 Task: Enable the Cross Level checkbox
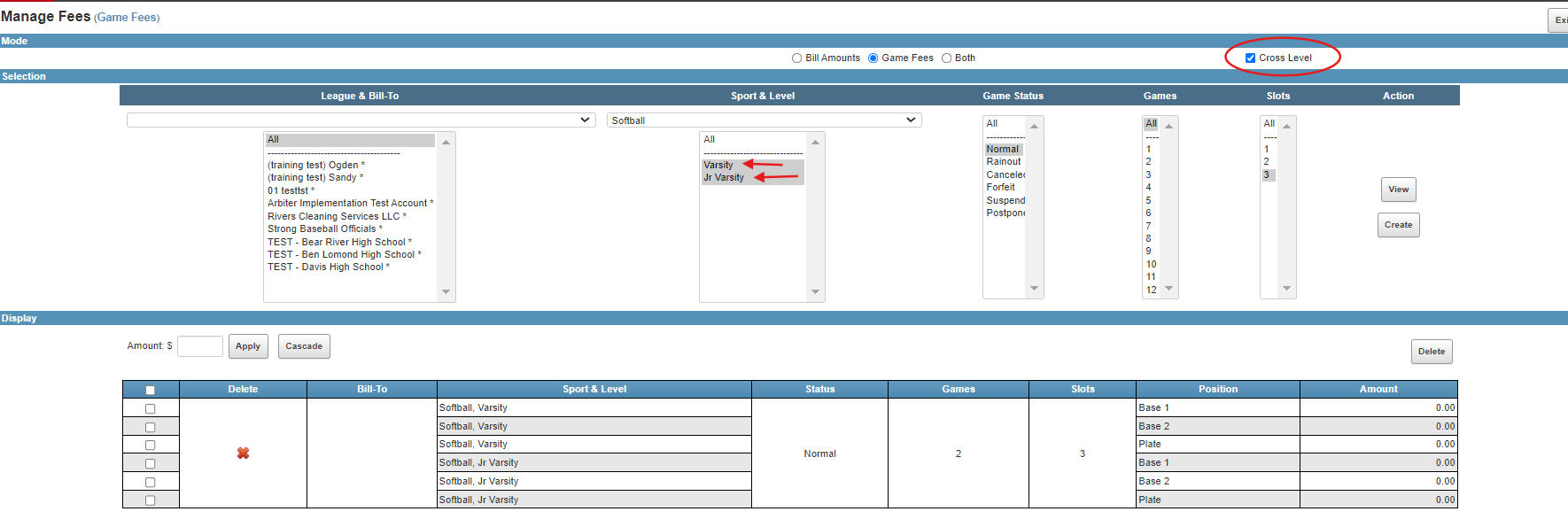click(1250, 58)
